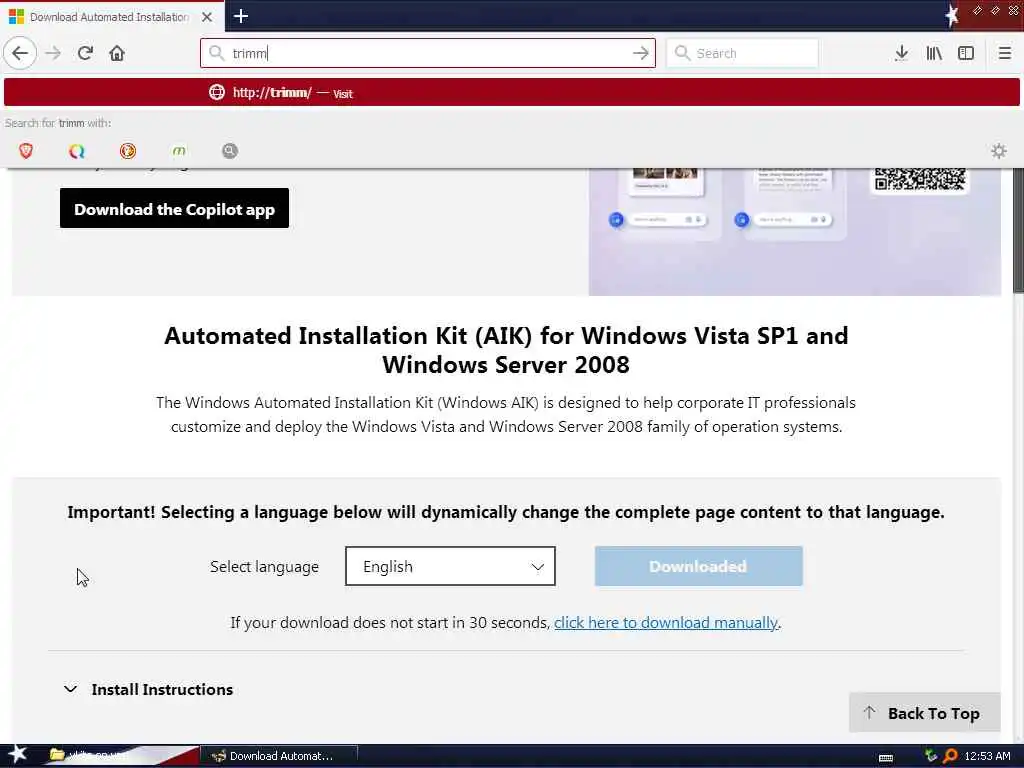
Task: Toggle the sidebar panel icon
Action: (966, 53)
